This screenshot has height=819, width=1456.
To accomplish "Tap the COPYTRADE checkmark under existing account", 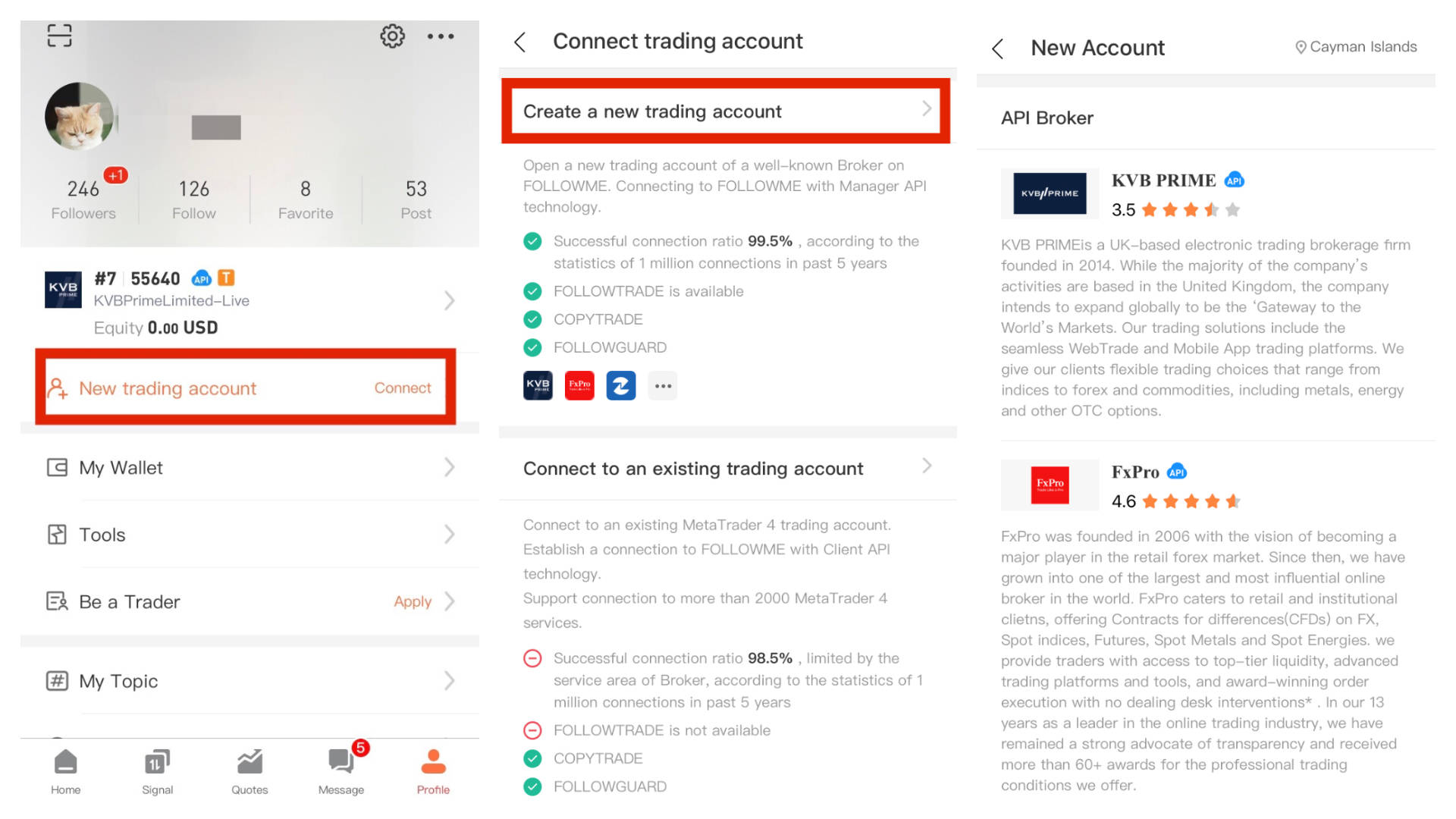I will pos(533,758).
